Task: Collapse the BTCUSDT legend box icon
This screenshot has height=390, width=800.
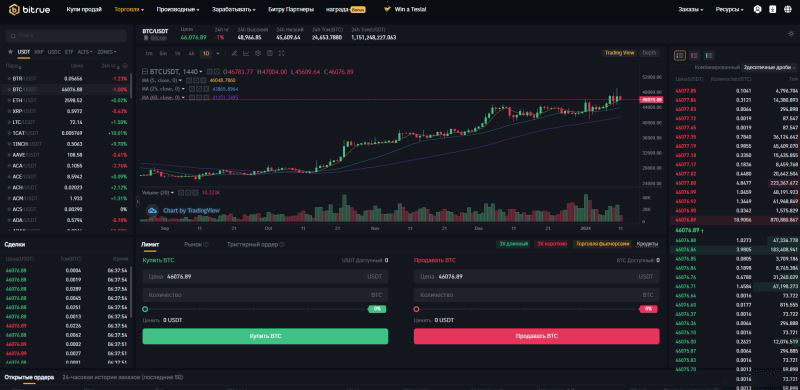Action: (144, 72)
